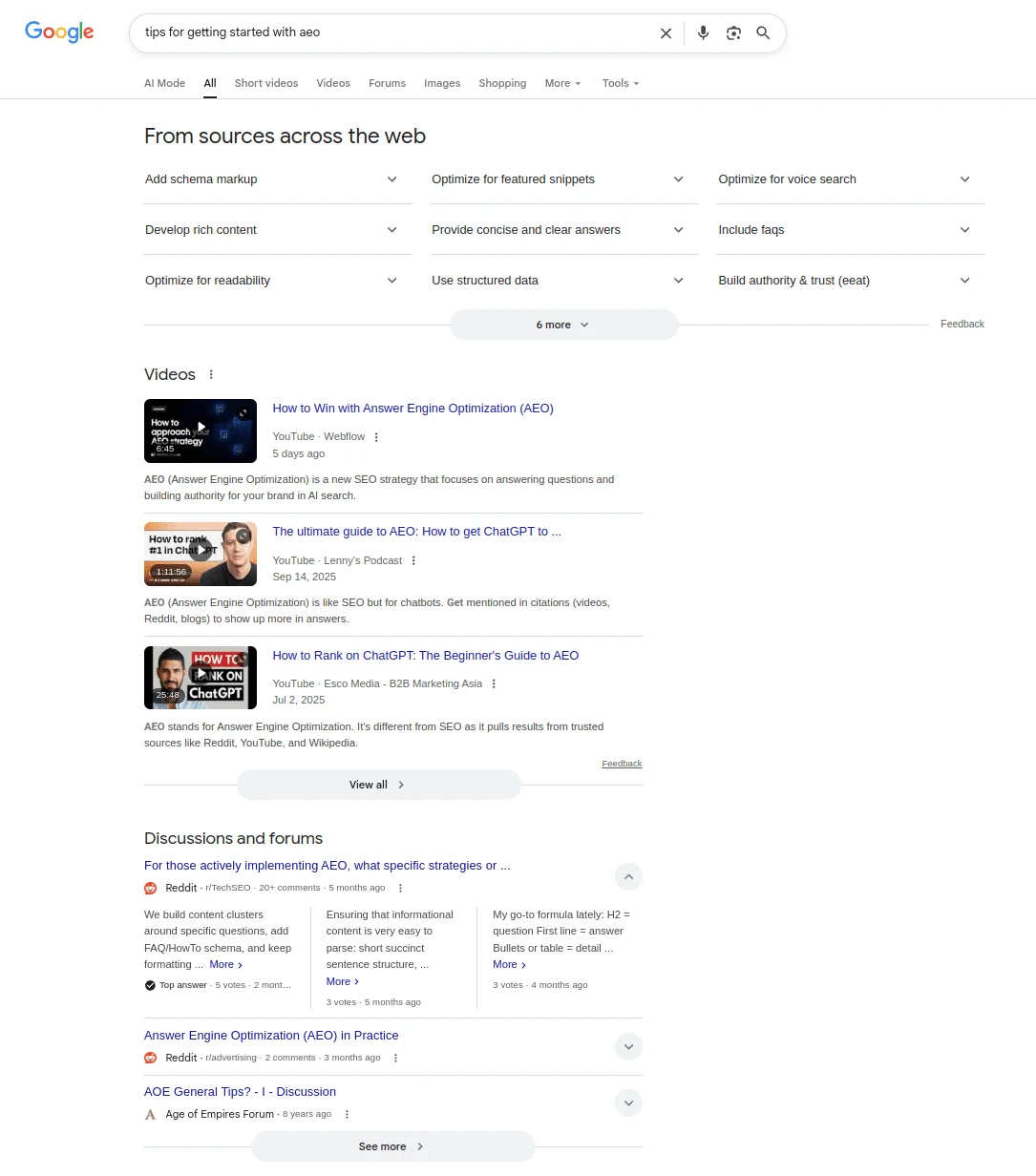1036x1176 pixels.
Task: Click the Age of Empires Forum favicon
Action: click(150, 1114)
